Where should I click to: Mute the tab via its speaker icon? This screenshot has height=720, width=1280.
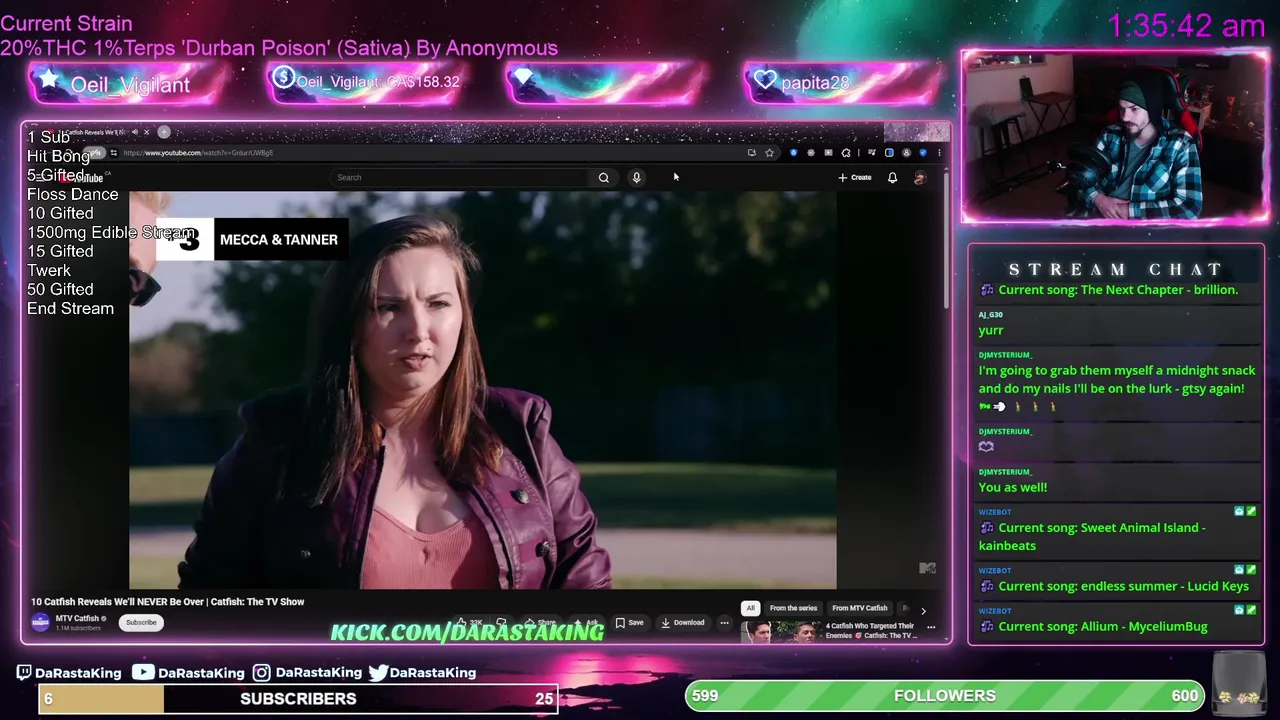point(135,132)
